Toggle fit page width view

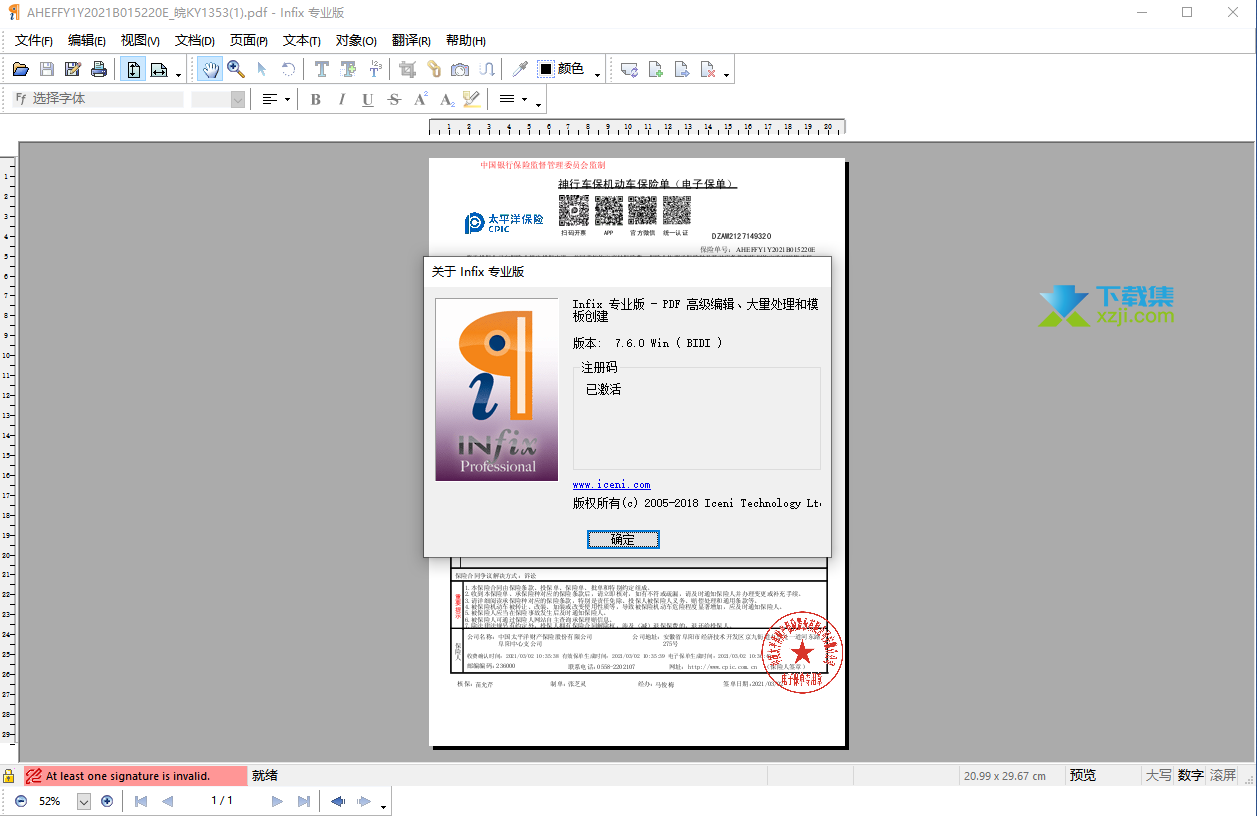tap(159, 69)
